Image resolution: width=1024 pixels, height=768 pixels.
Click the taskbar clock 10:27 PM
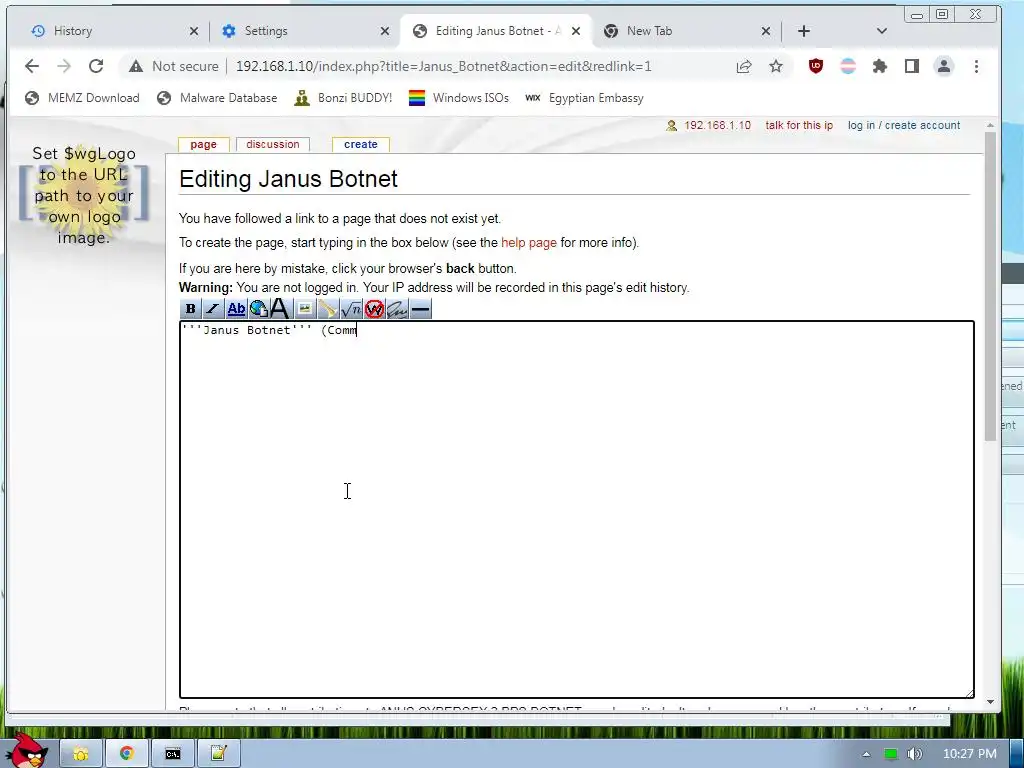[x=970, y=754]
